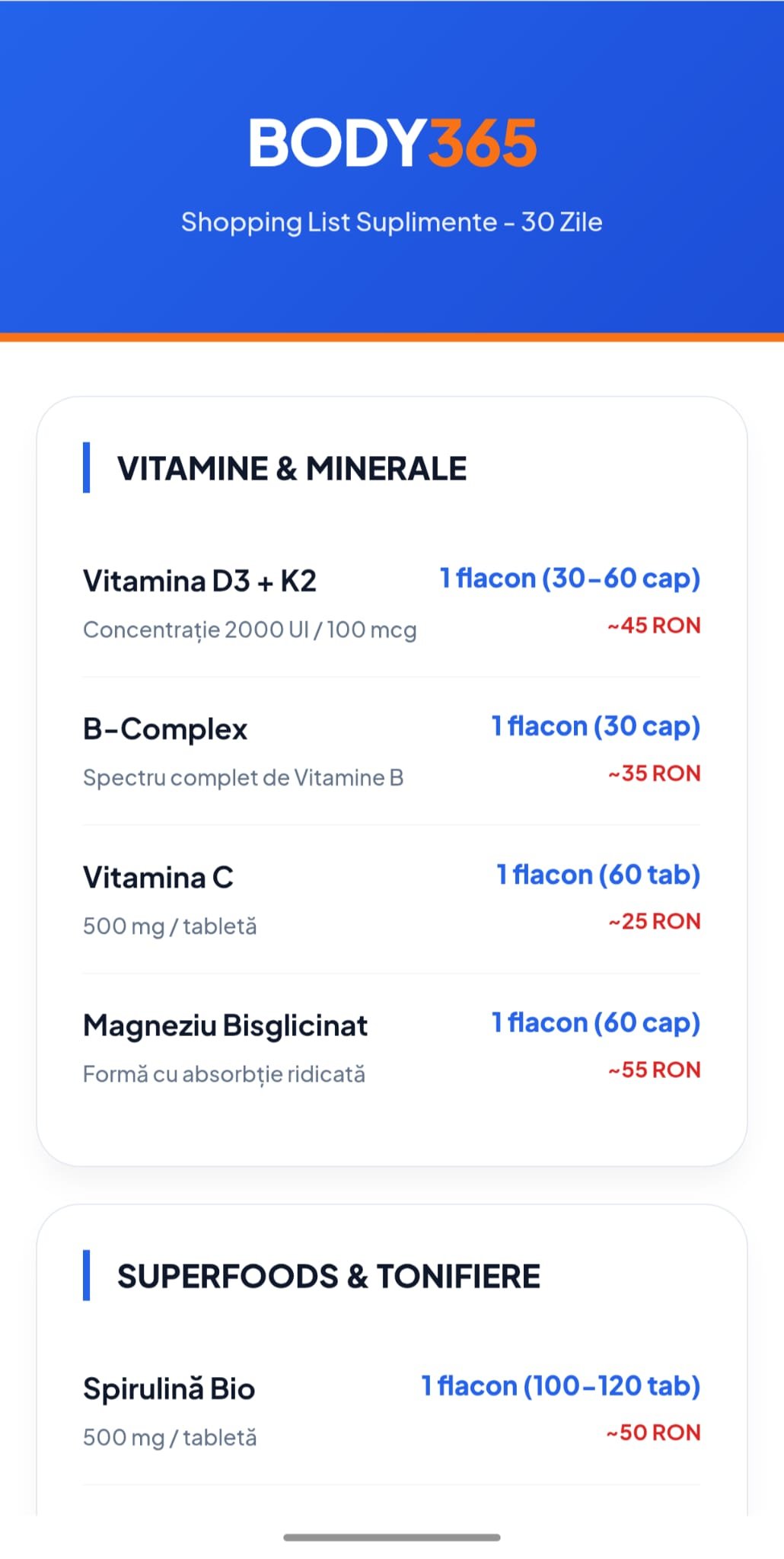The width and height of the screenshot is (784, 1559).
Task: Tap the 1 flacon (30 cap) quantity
Action: tap(595, 726)
